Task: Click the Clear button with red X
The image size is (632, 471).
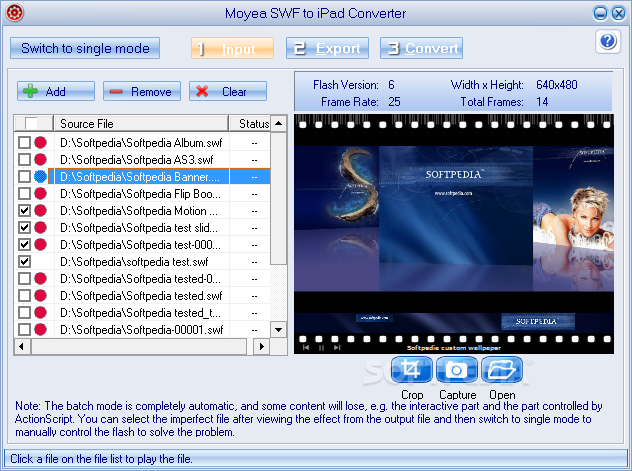Action: click(228, 91)
